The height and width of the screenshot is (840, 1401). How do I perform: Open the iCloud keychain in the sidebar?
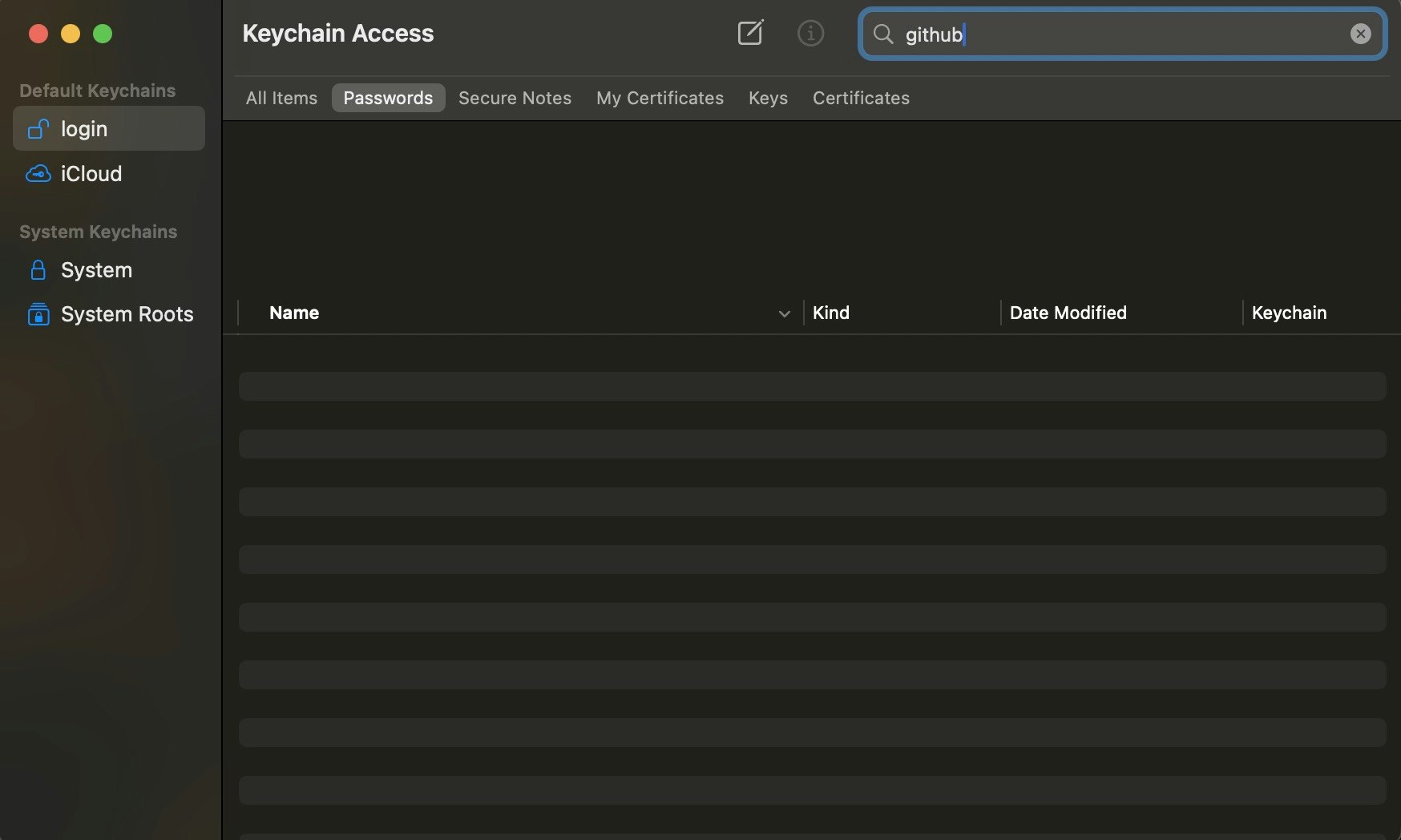(x=91, y=173)
